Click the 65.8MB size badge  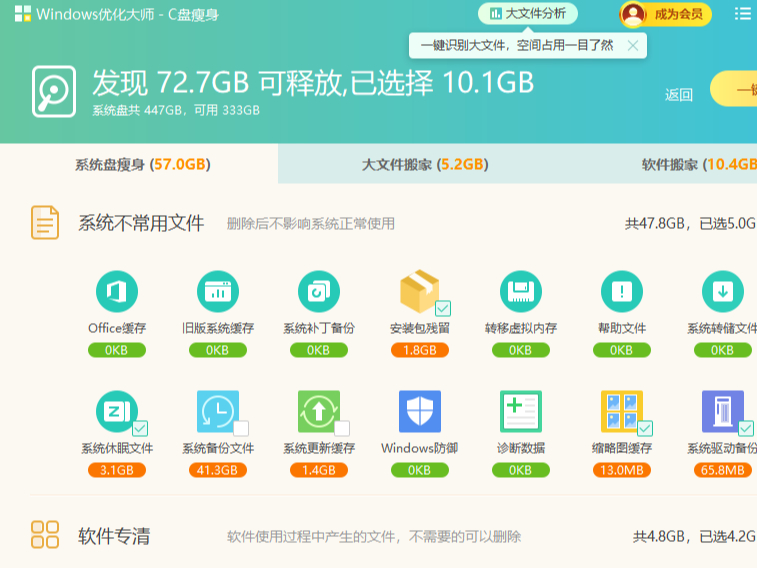tap(722, 470)
